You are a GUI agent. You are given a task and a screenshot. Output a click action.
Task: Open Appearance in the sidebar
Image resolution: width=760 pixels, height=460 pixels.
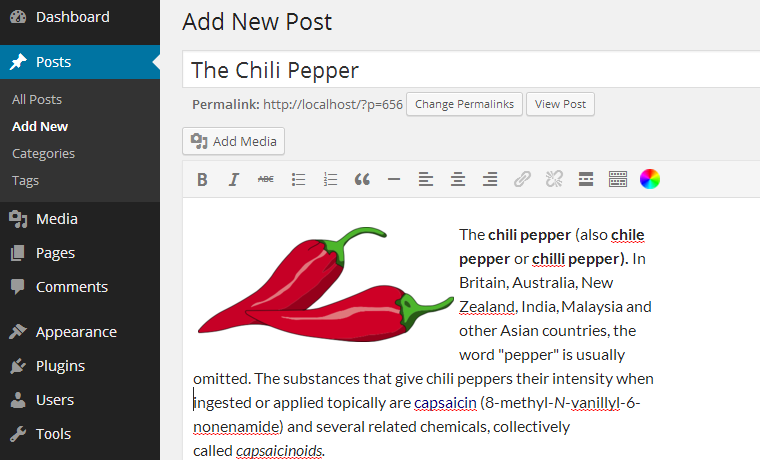pyautogui.click(x=80, y=332)
